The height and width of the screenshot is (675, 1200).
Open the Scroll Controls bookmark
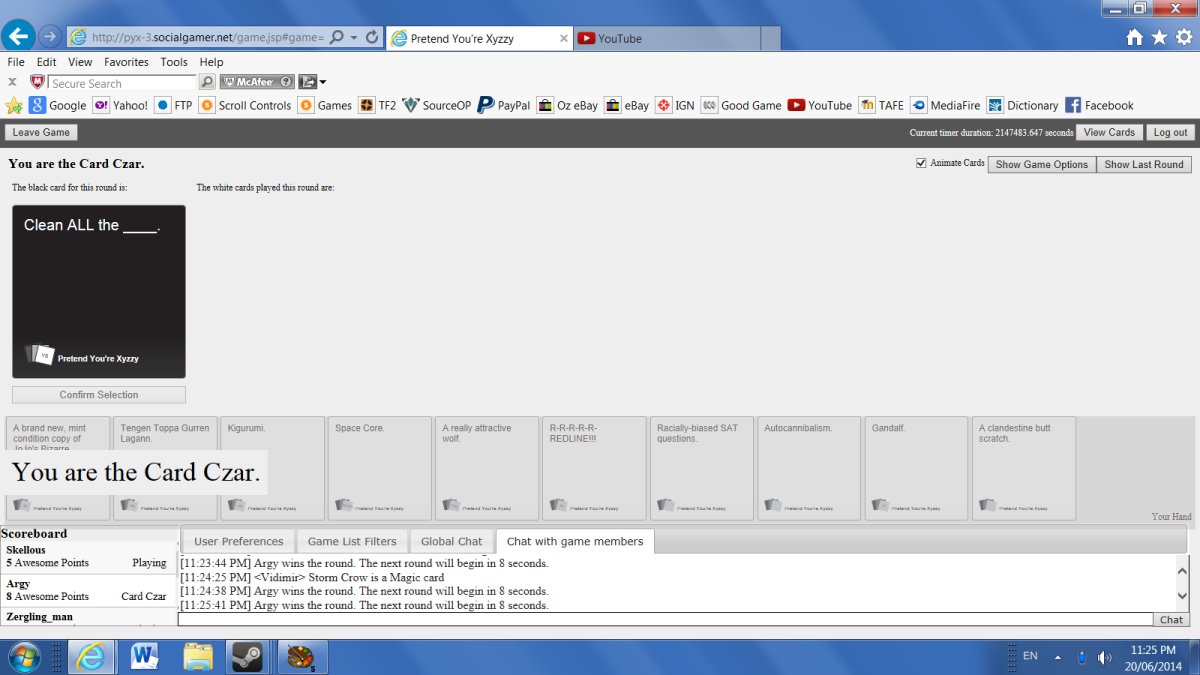[245, 105]
